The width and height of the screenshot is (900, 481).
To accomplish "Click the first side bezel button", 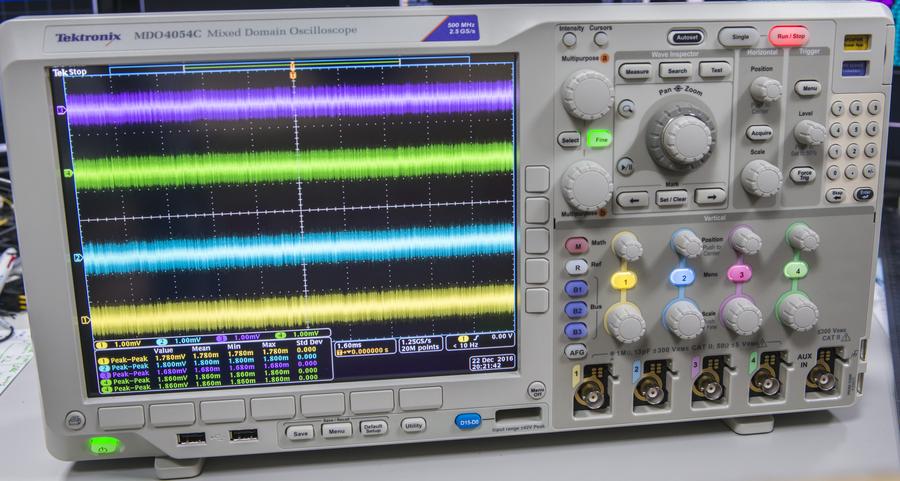I will (537, 179).
